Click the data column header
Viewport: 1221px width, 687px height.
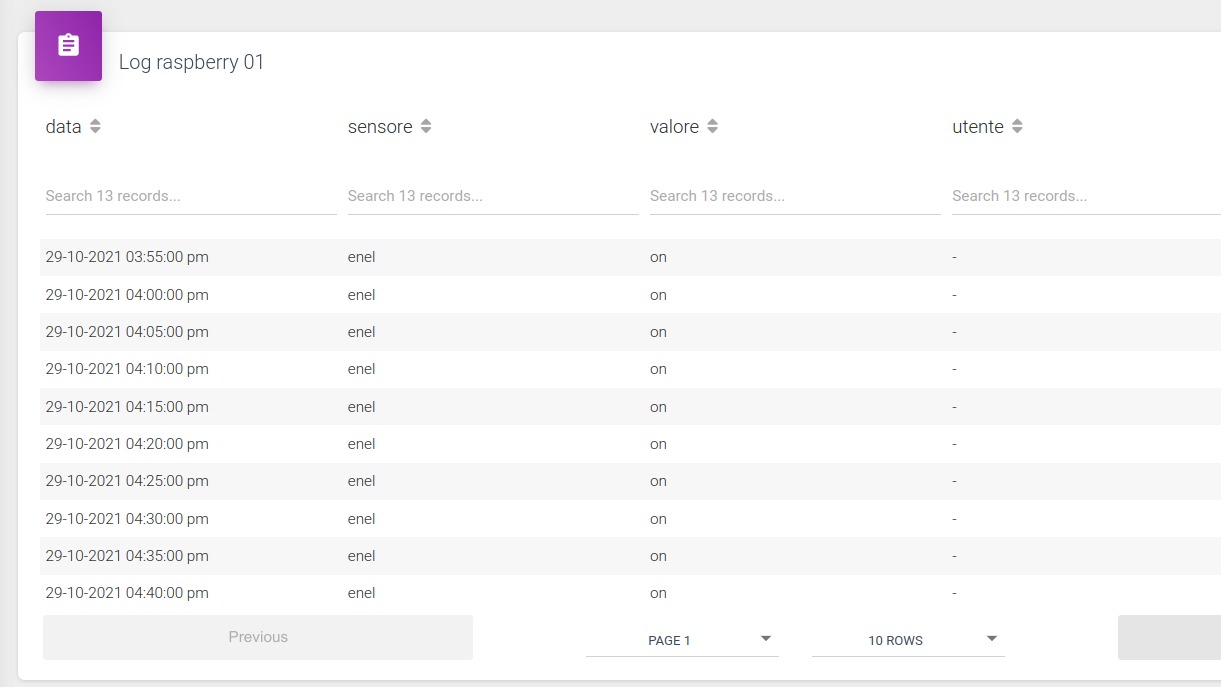click(x=63, y=127)
